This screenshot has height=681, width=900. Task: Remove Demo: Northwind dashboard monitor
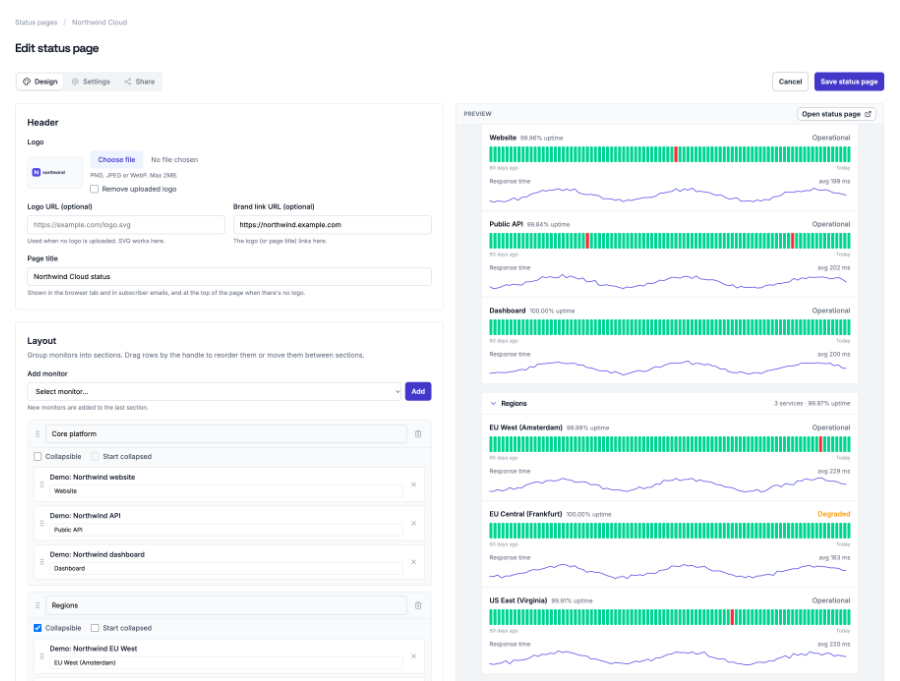[x=414, y=562]
